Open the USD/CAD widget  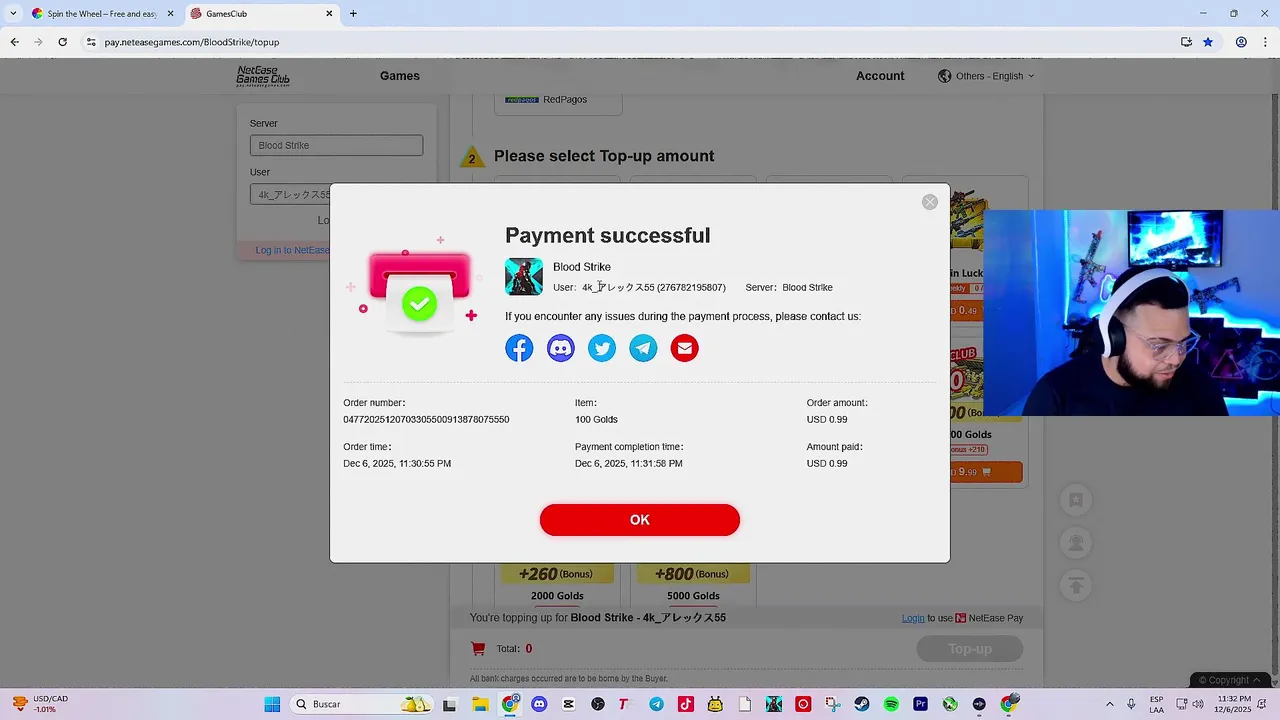click(x=38, y=704)
